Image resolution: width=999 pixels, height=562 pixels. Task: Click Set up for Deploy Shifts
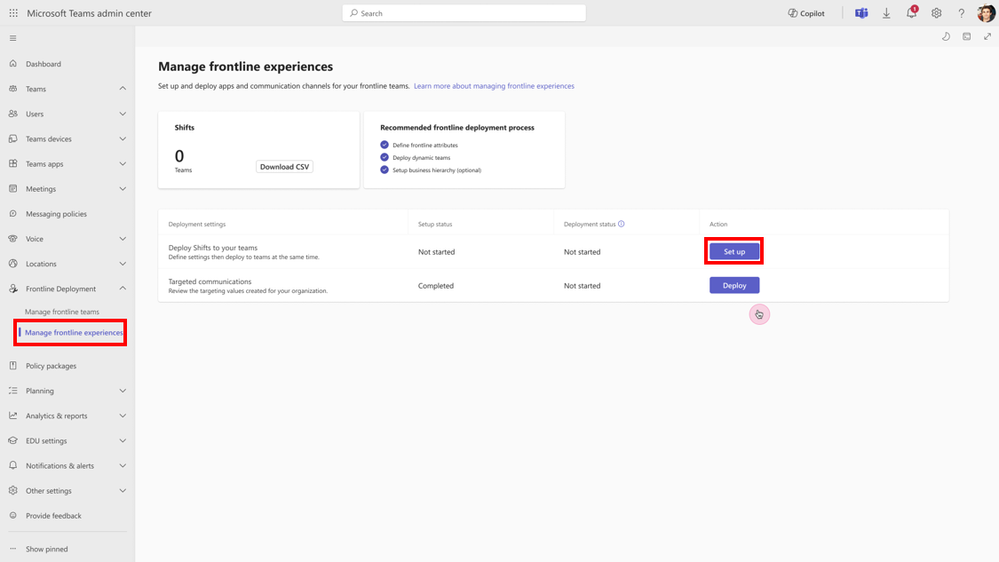click(x=734, y=252)
